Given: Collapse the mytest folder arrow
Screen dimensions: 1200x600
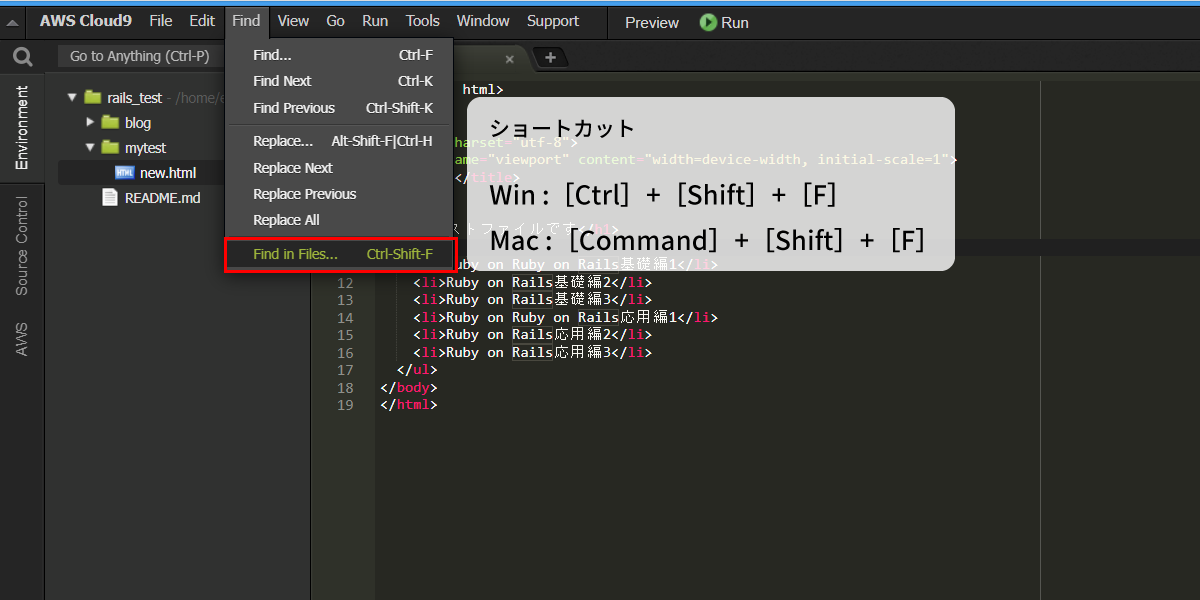Looking at the screenshot, I should [90, 148].
